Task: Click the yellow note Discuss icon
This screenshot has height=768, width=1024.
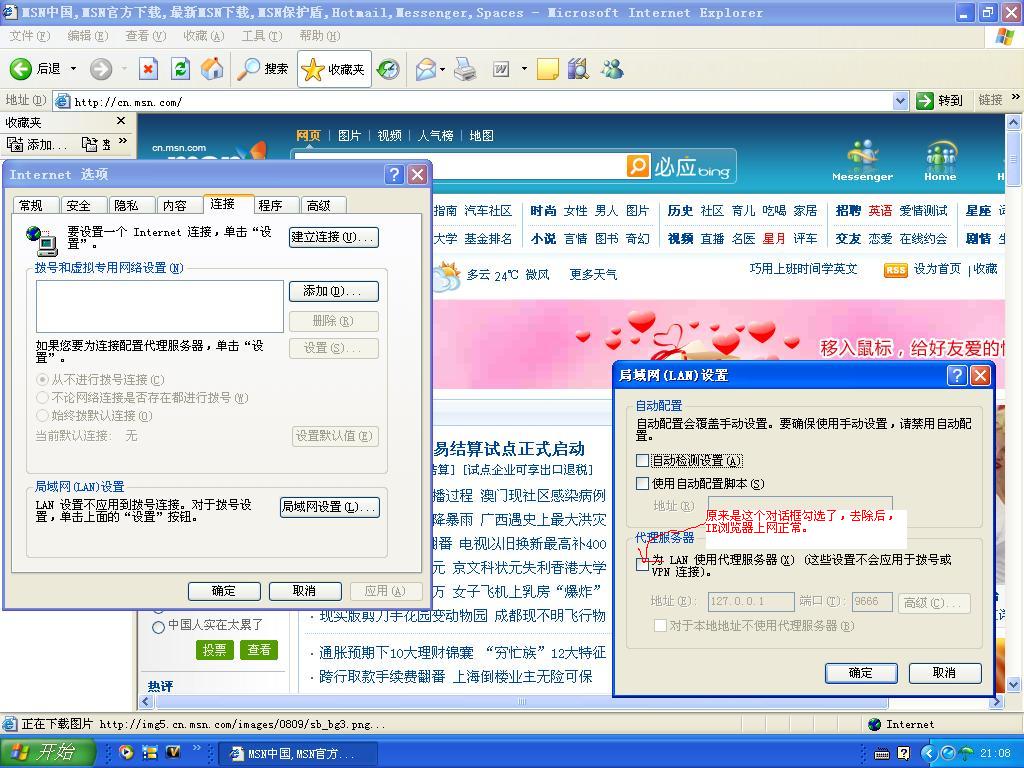Action: click(547, 69)
